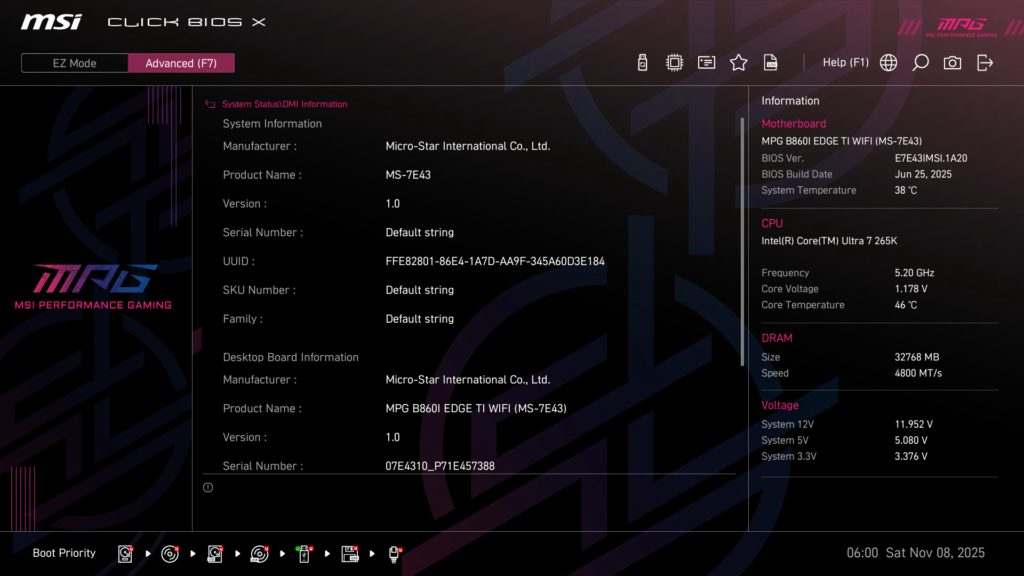Expand the info tooltip circle icon
The image size is (1024, 576).
(208, 487)
